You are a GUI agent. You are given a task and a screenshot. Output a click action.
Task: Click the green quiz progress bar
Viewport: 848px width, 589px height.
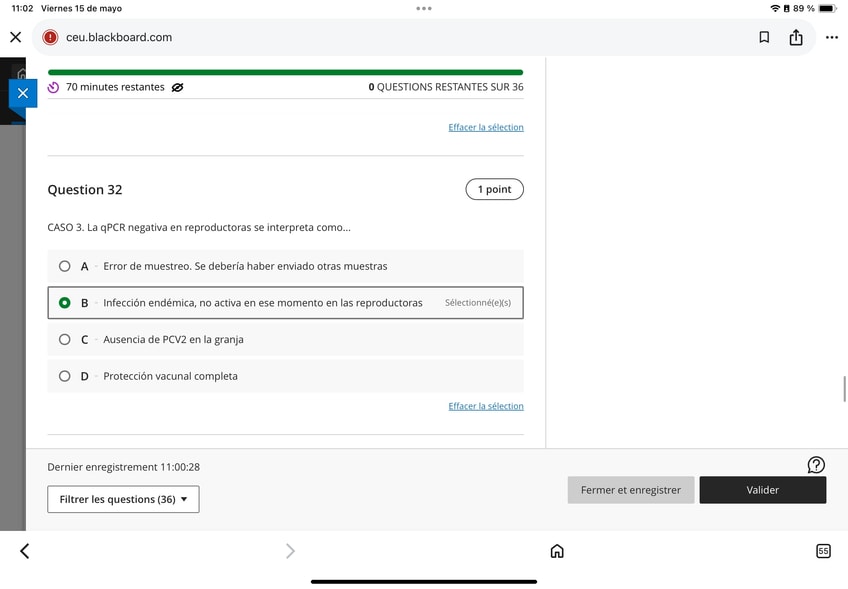(286, 72)
